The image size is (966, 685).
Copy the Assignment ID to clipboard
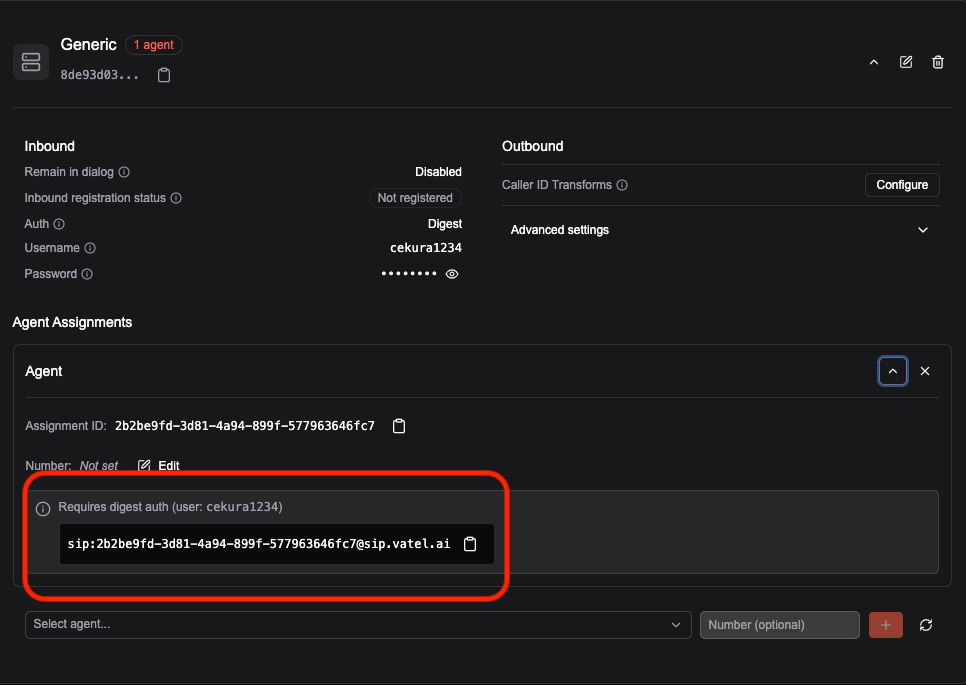[399, 426]
